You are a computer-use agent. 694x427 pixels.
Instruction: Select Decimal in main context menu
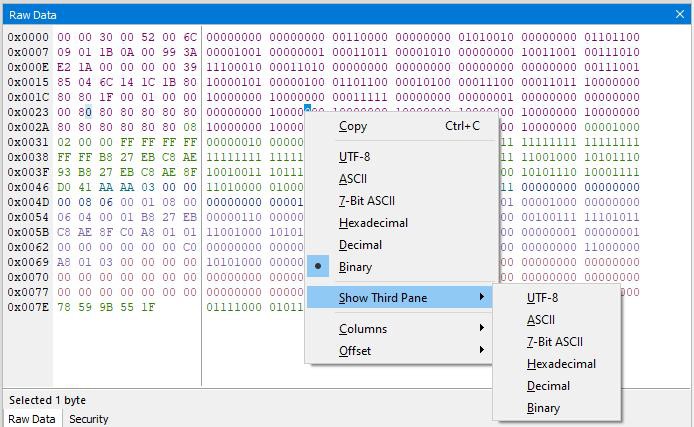coord(402,245)
